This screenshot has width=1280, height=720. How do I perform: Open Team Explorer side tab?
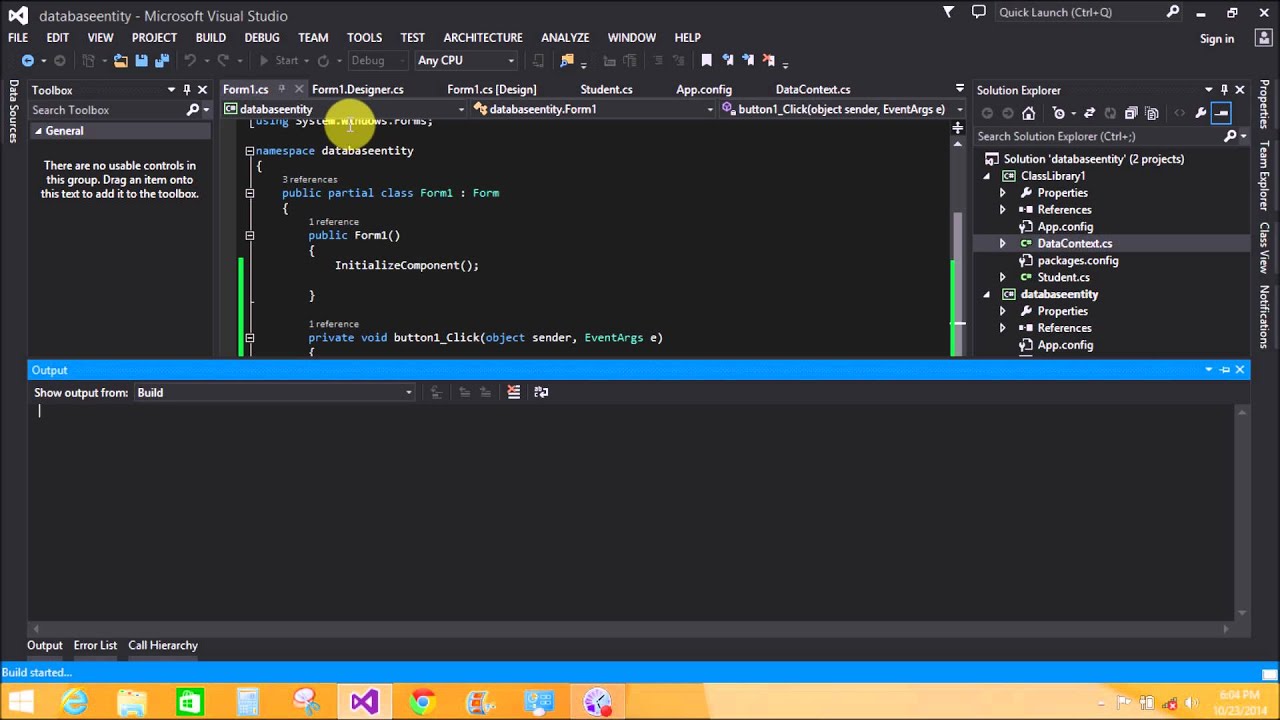tap(1265, 176)
